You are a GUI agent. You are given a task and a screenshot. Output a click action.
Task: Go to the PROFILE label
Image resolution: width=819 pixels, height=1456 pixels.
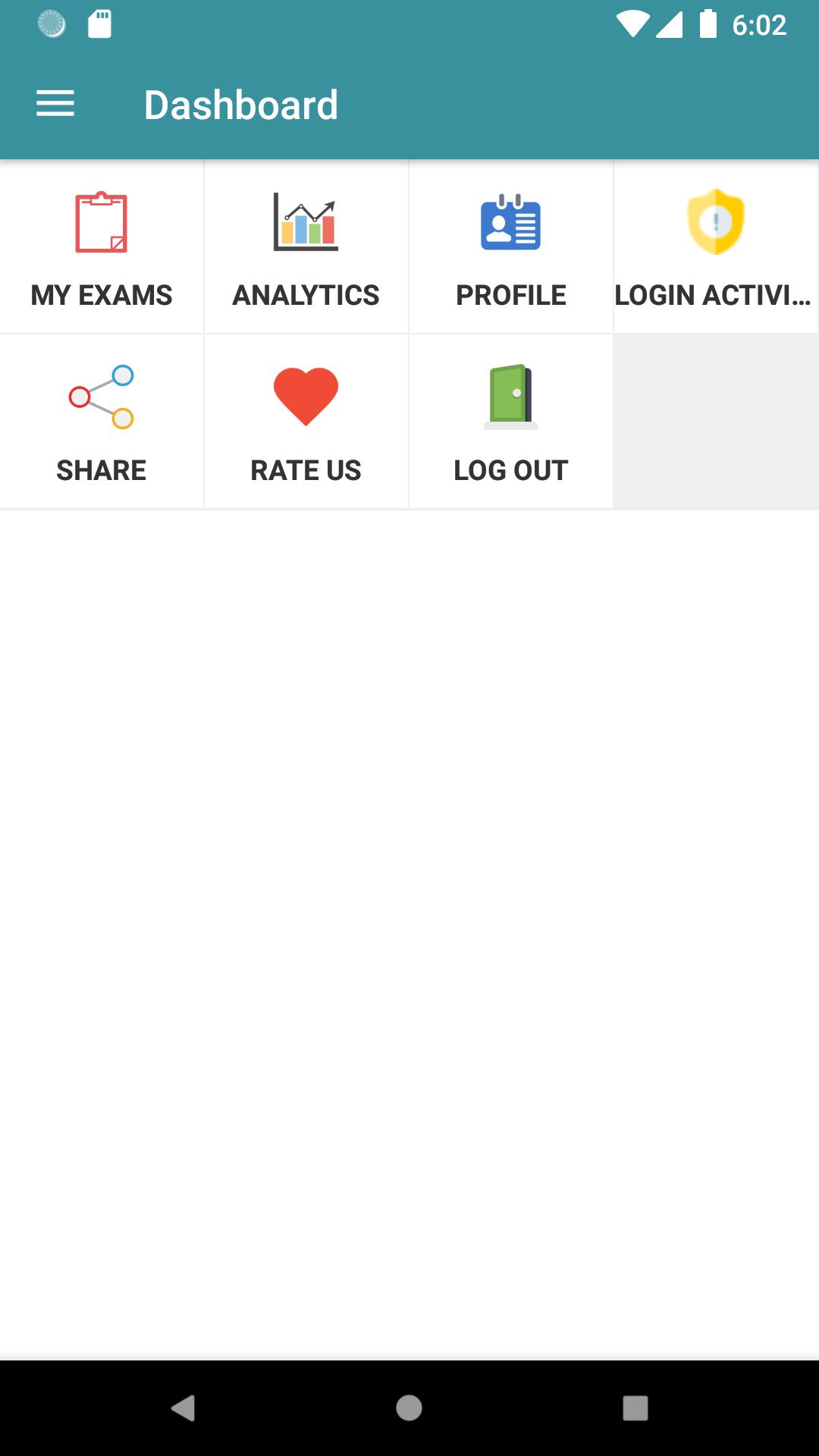510,295
